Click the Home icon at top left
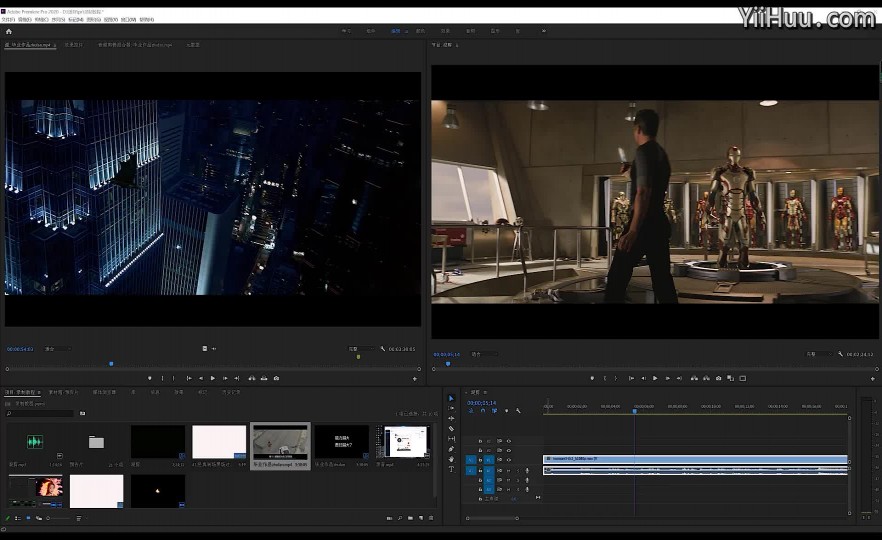Image resolution: width=882 pixels, height=540 pixels. pos(8,32)
